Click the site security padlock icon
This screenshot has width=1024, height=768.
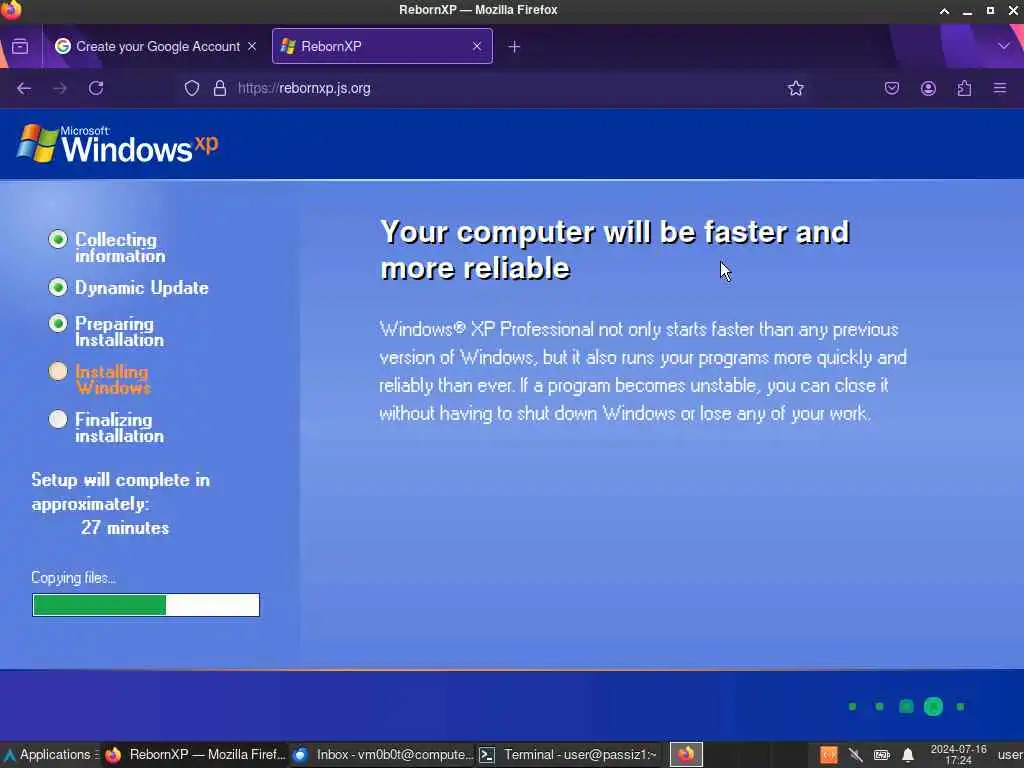(x=220, y=88)
